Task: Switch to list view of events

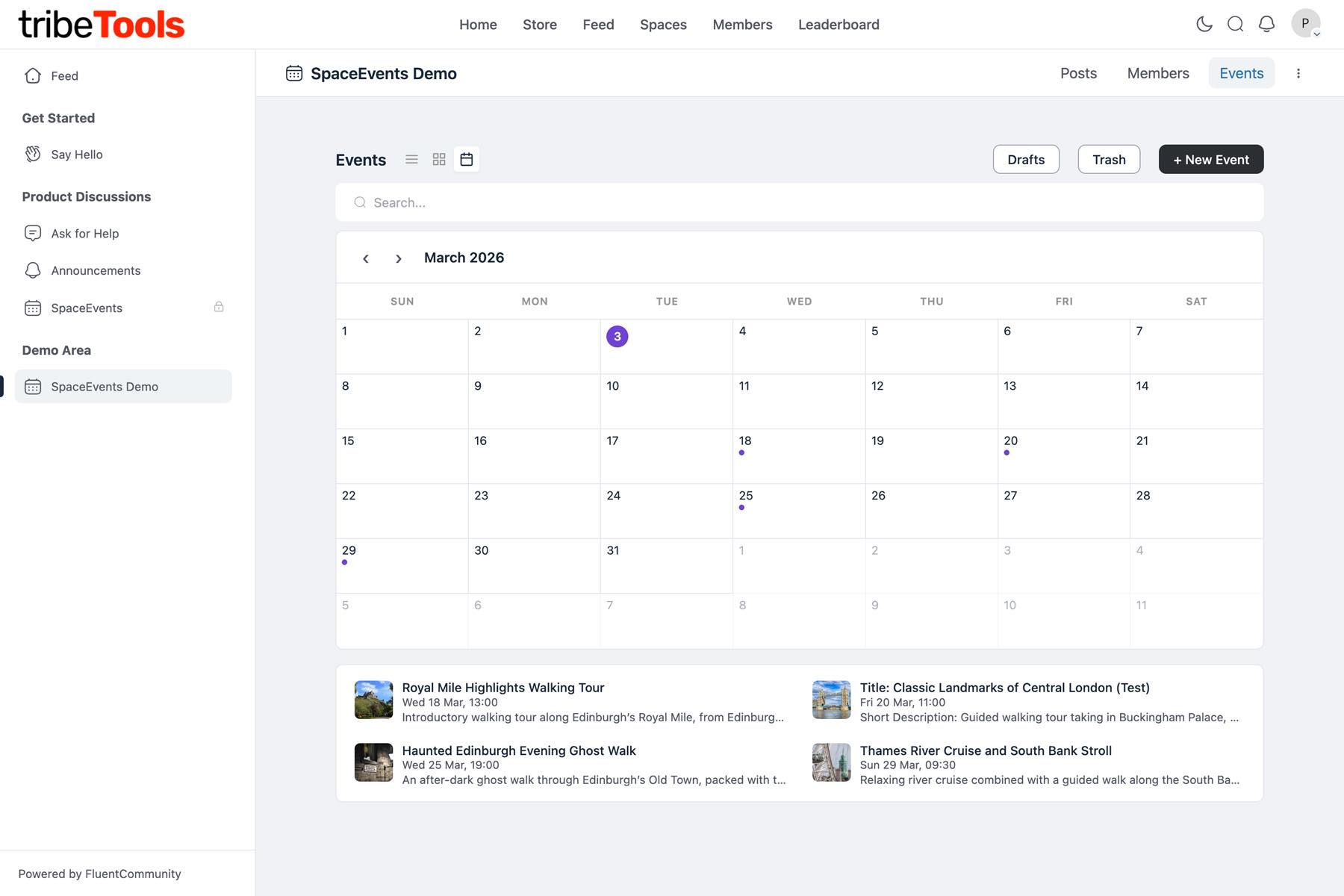Action: (x=411, y=159)
